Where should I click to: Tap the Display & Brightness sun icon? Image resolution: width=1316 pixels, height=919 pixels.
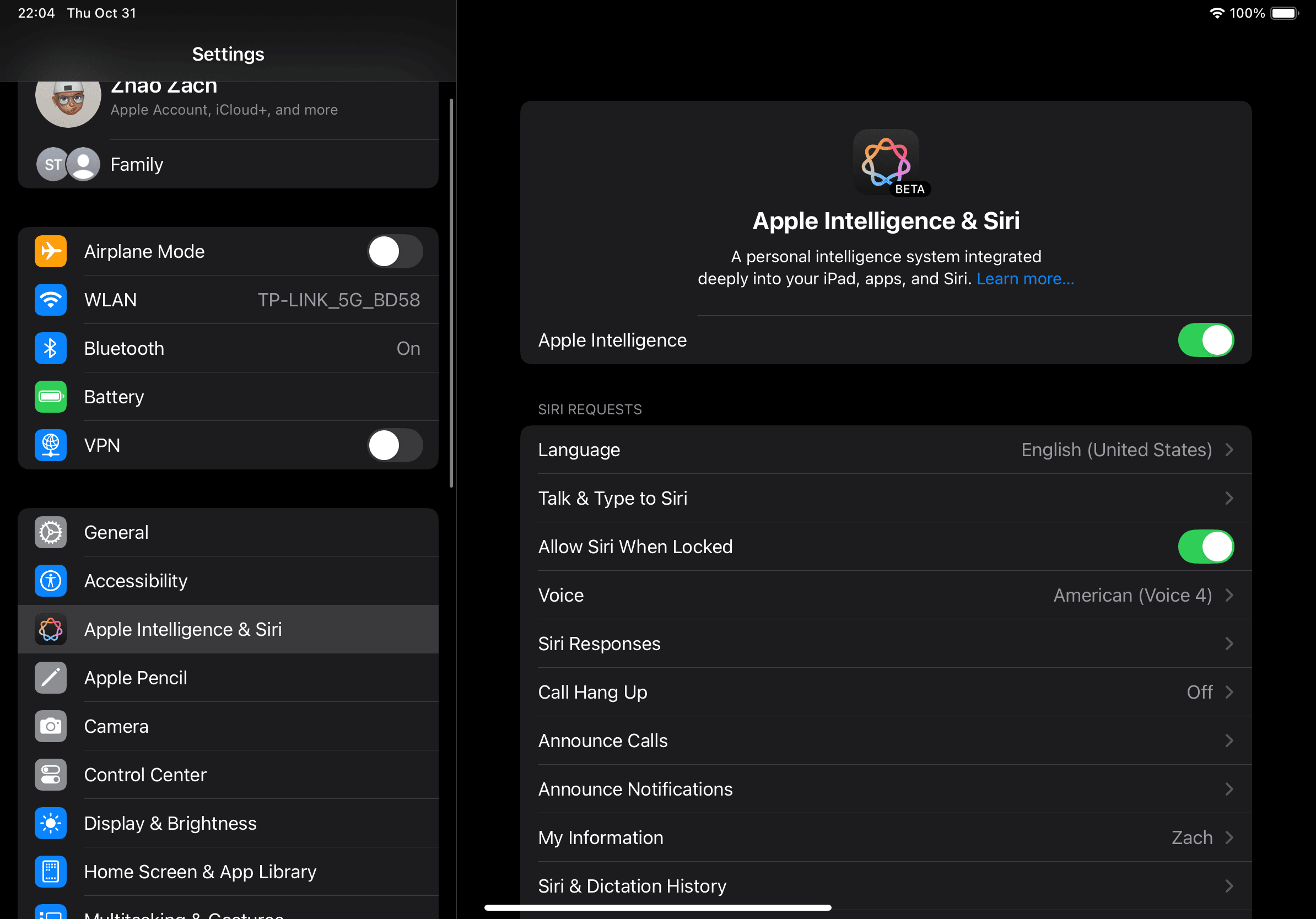pos(51,823)
